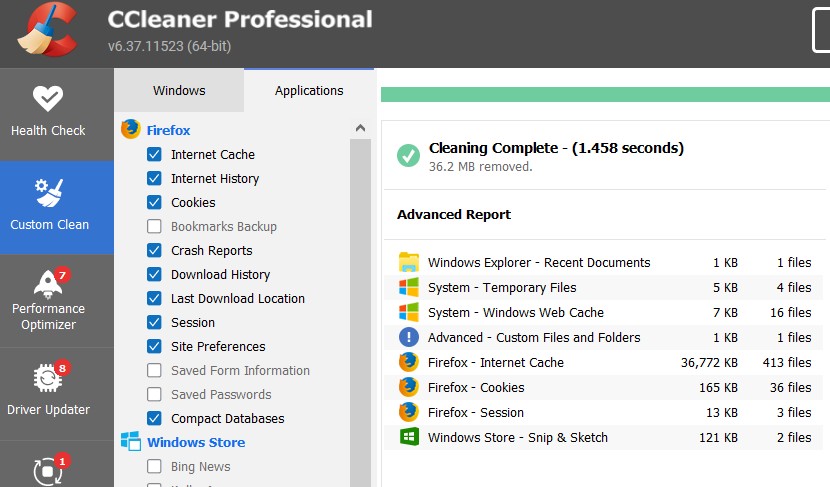
Task: Click the Advanced Custom Files exclamation icon
Action: coord(409,337)
